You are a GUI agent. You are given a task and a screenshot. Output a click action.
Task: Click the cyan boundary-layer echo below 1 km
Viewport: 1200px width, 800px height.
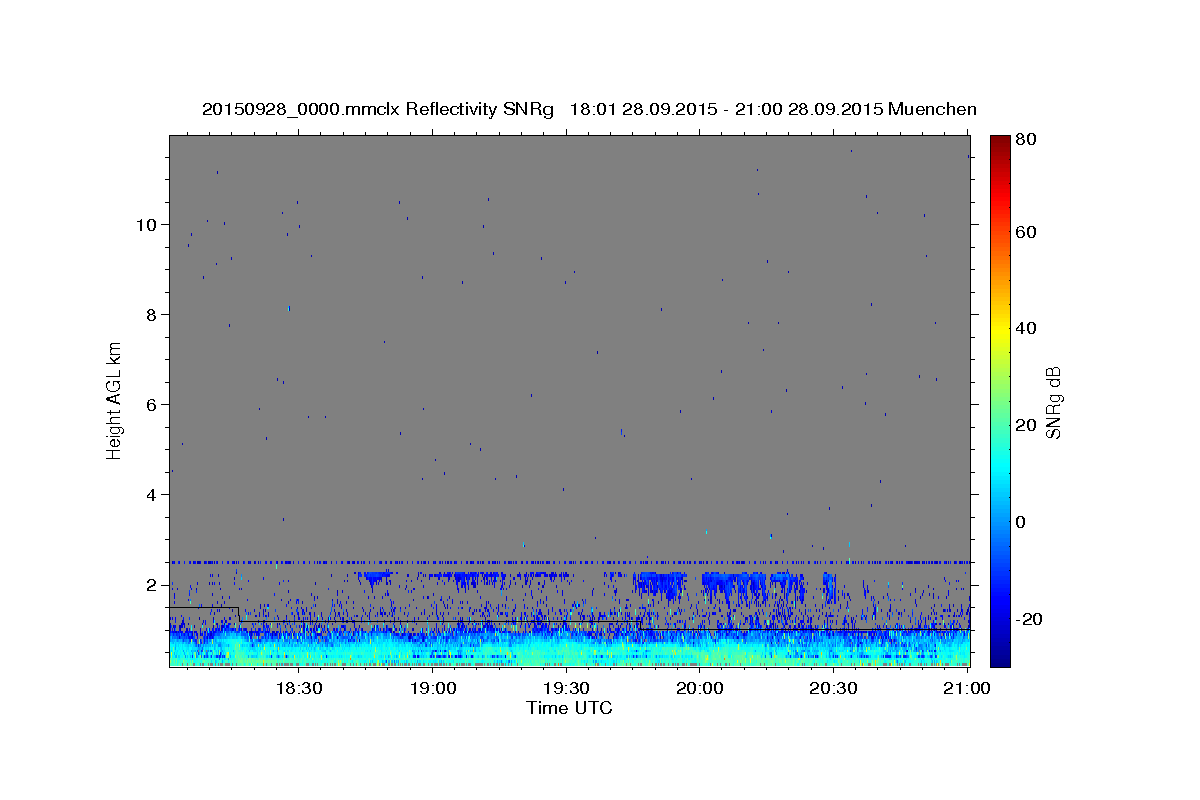point(570,650)
